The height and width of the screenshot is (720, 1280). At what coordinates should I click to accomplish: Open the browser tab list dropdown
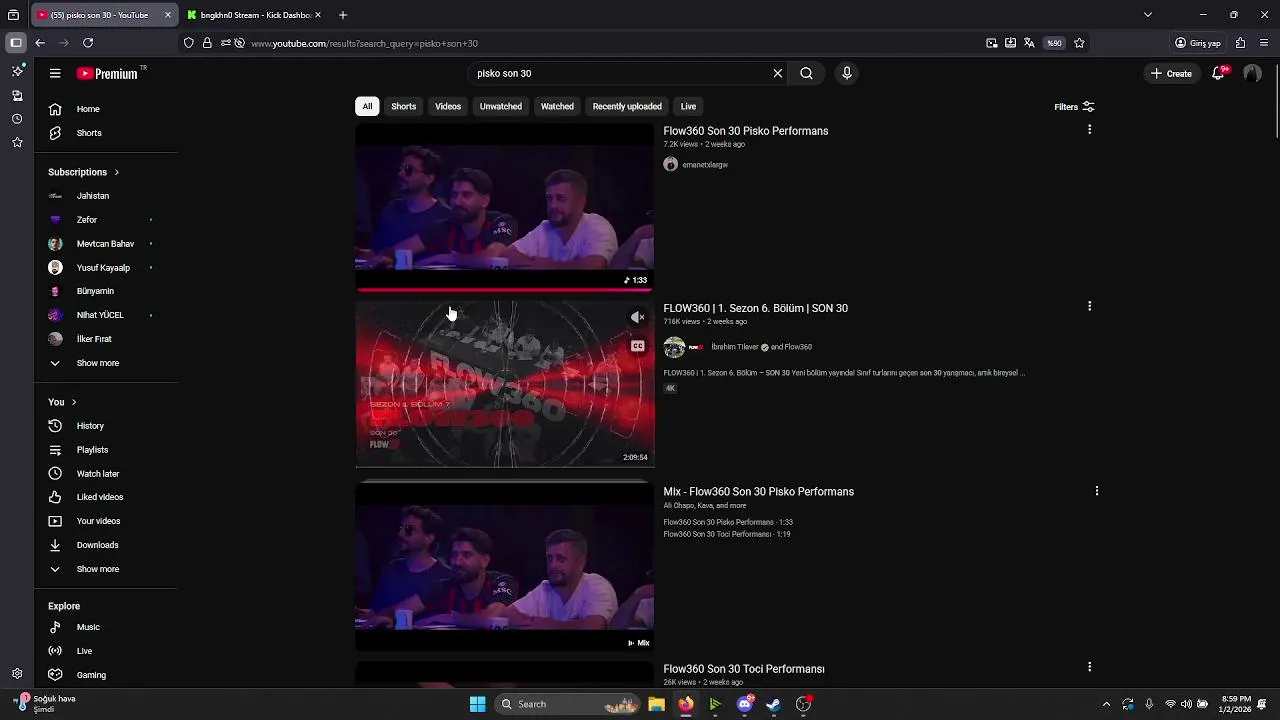click(x=1148, y=15)
